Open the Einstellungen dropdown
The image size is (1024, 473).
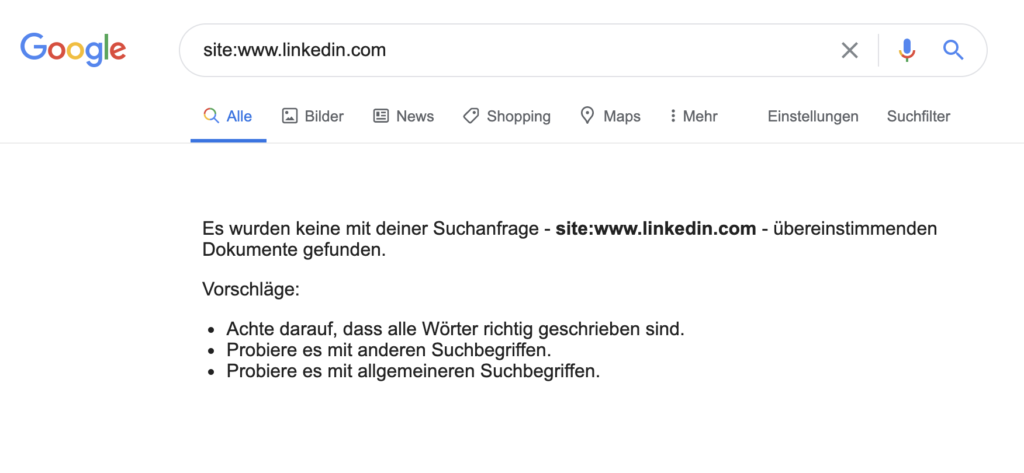(x=813, y=116)
